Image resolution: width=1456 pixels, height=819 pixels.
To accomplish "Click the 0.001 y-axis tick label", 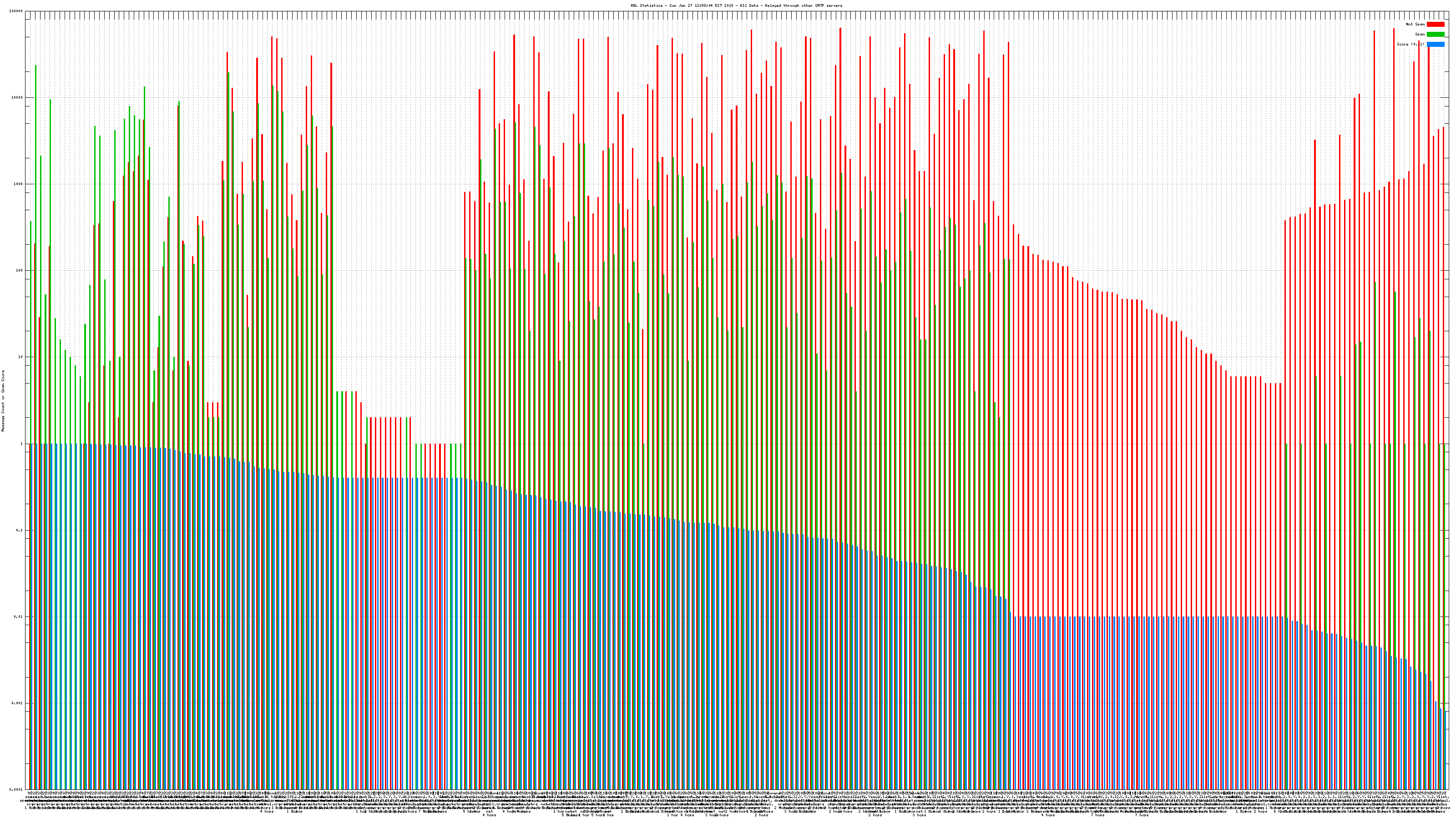I will click(x=18, y=703).
